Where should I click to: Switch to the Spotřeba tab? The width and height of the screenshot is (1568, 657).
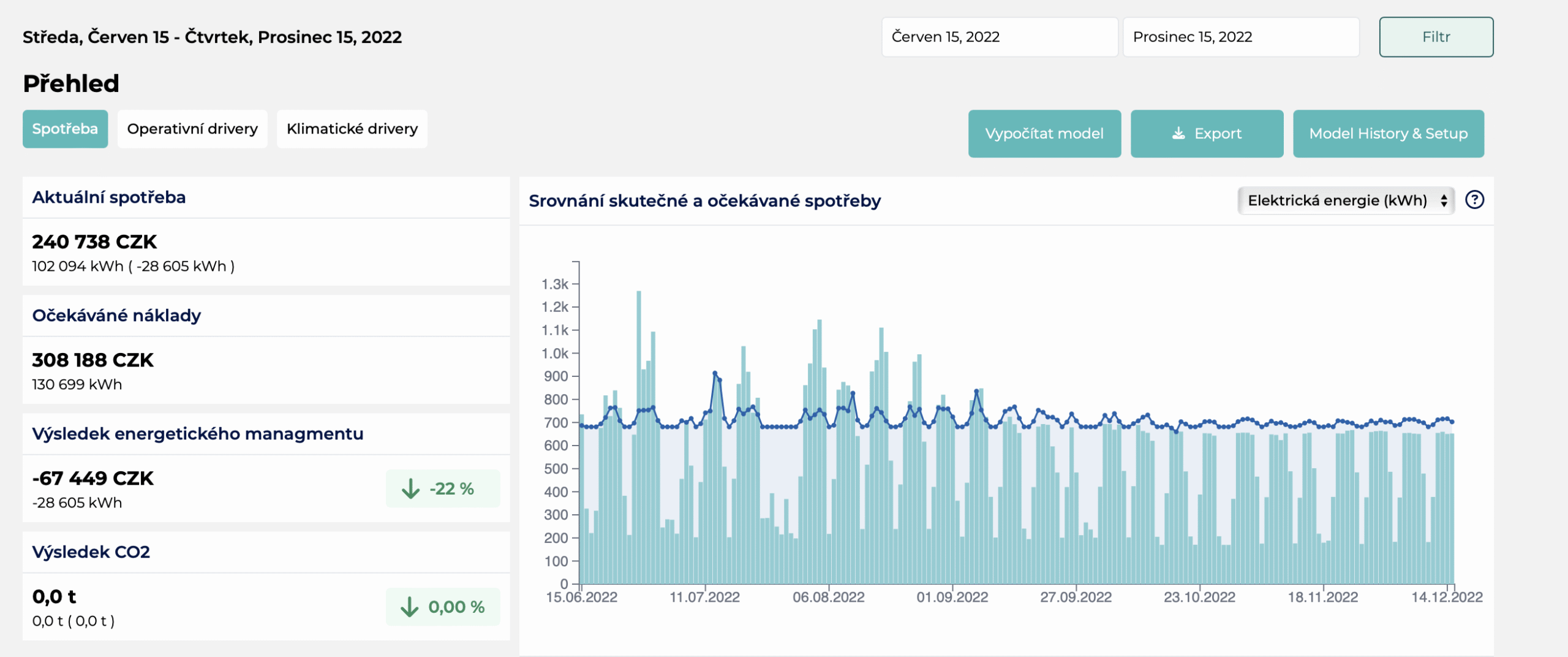(65, 129)
